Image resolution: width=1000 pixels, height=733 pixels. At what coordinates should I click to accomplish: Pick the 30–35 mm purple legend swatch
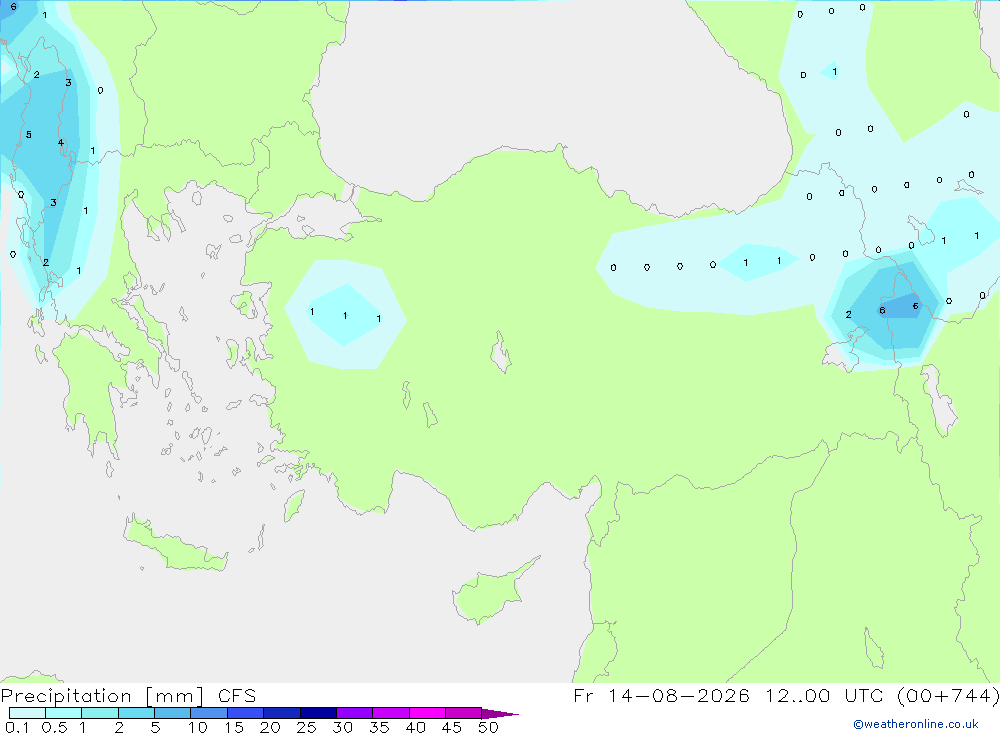pyautogui.click(x=354, y=713)
